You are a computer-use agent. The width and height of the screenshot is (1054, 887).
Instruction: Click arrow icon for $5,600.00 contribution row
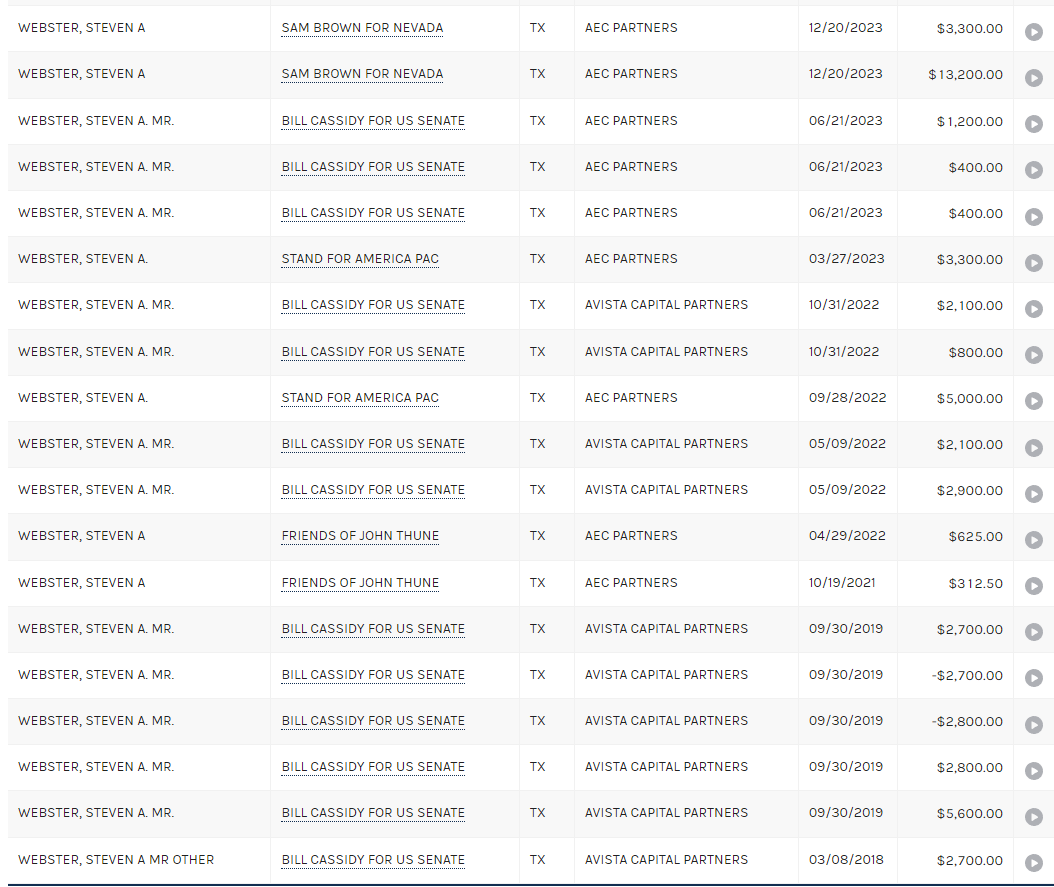1033,816
